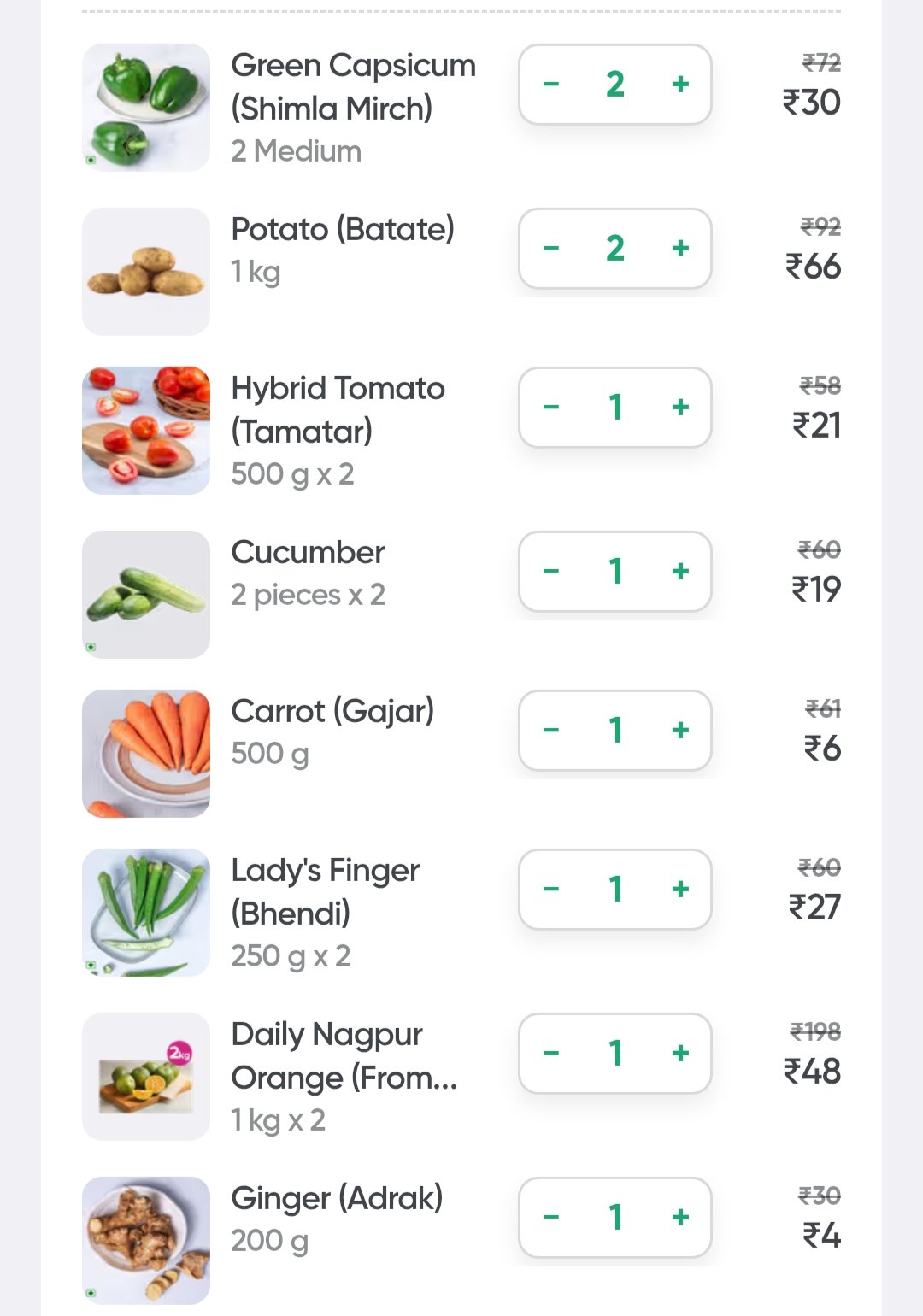Open the Cucumber item name
Viewport: 923px width, 1316px height.
(308, 553)
